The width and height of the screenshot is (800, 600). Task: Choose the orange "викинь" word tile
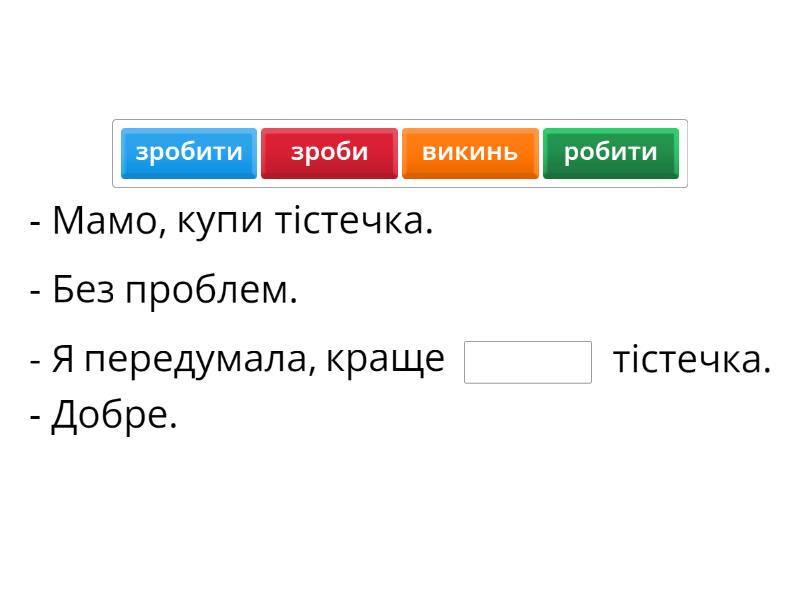coord(470,153)
